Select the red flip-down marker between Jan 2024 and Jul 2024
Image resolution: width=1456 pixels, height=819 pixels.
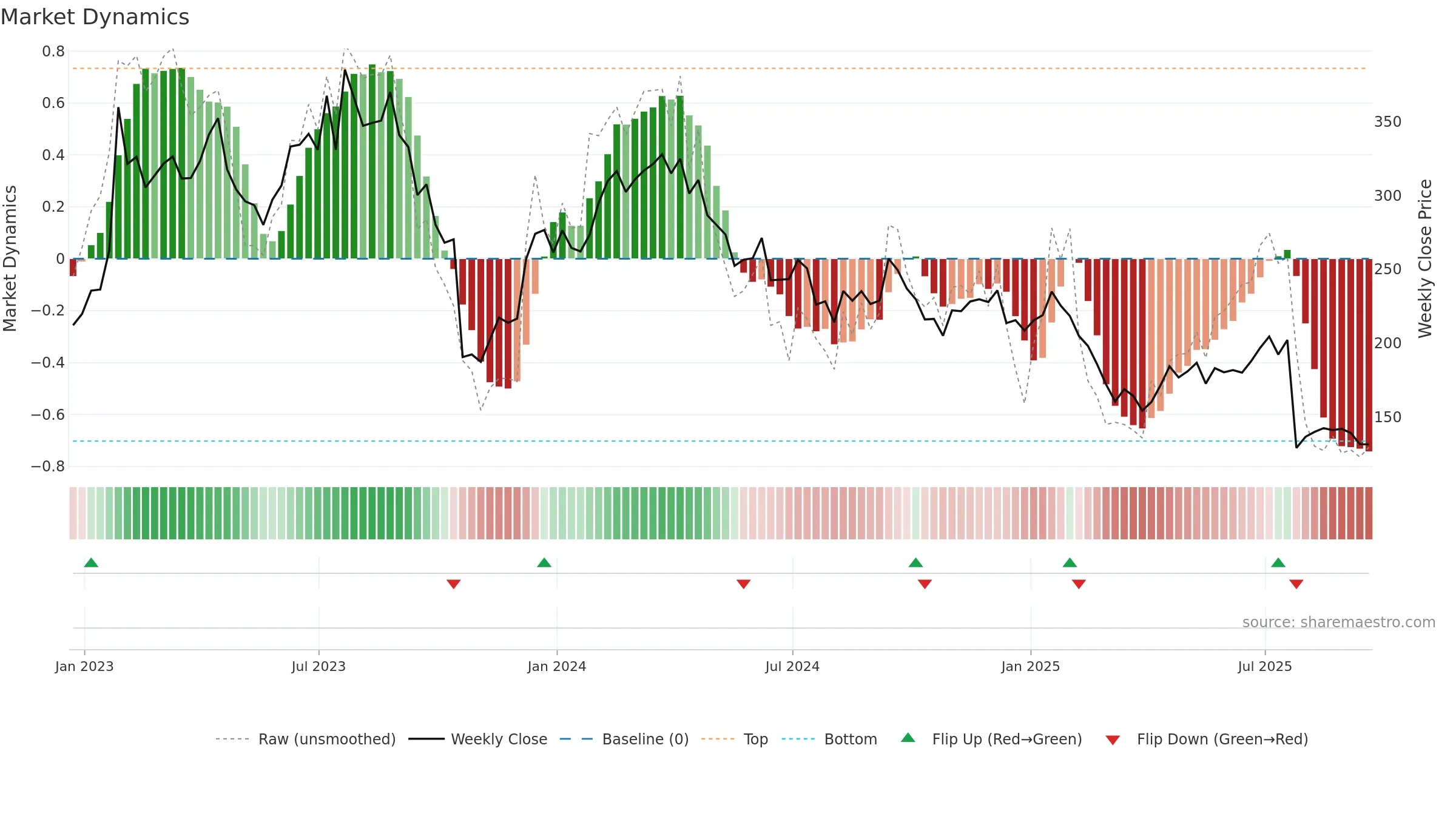[743, 584]
